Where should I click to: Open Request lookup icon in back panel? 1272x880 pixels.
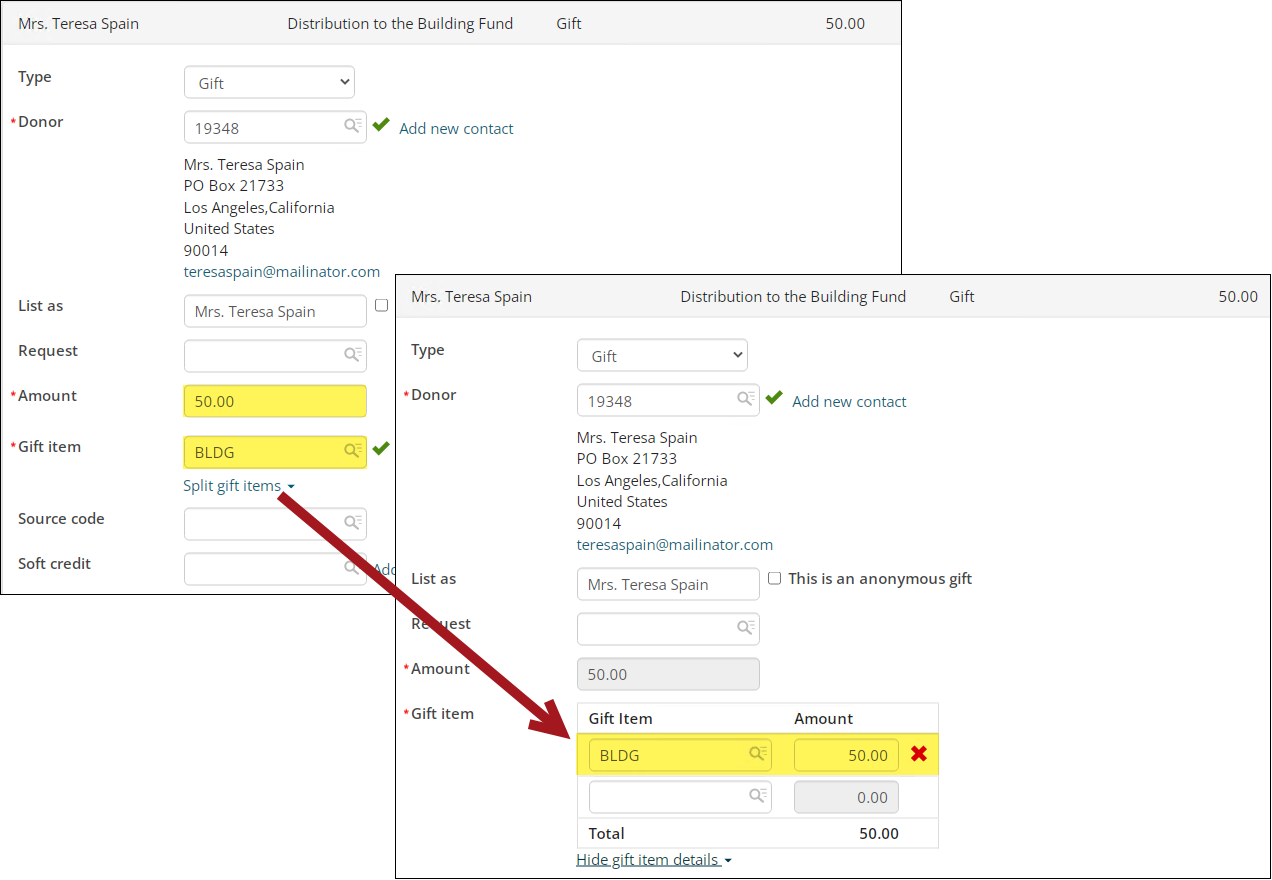[354, 355]
